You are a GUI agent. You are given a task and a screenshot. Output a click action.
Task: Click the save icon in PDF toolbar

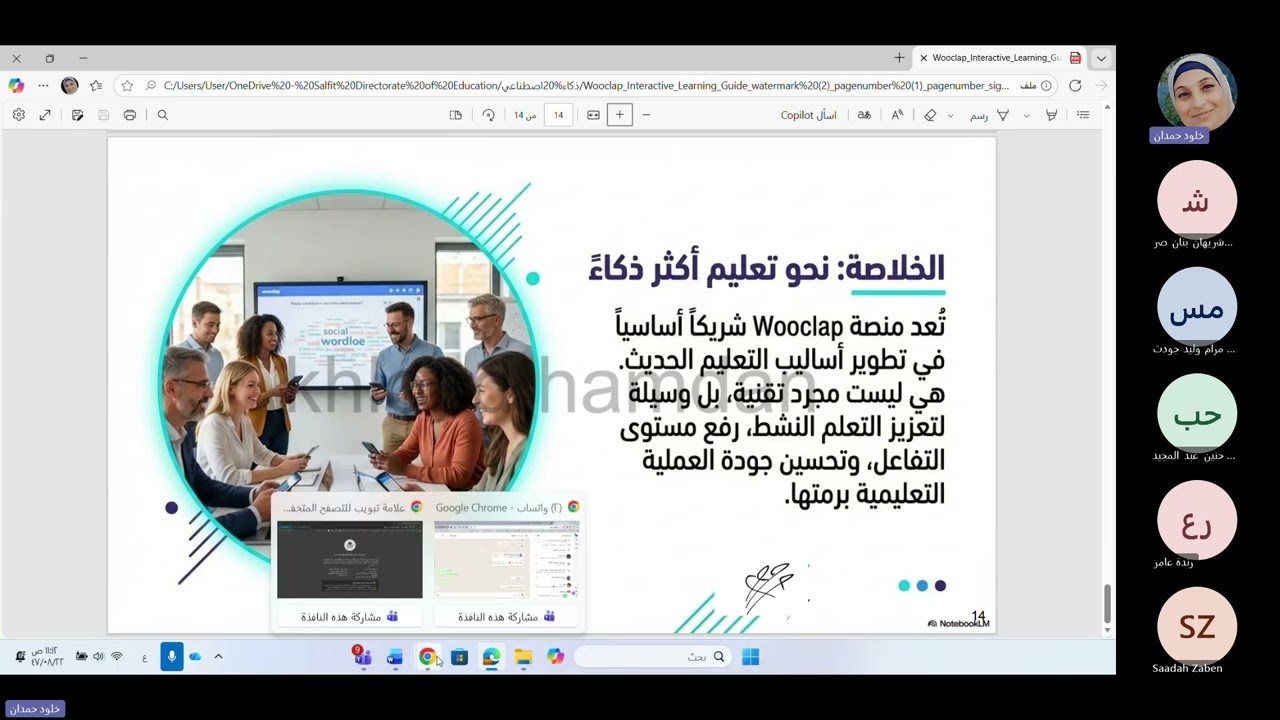coord(103,115)
